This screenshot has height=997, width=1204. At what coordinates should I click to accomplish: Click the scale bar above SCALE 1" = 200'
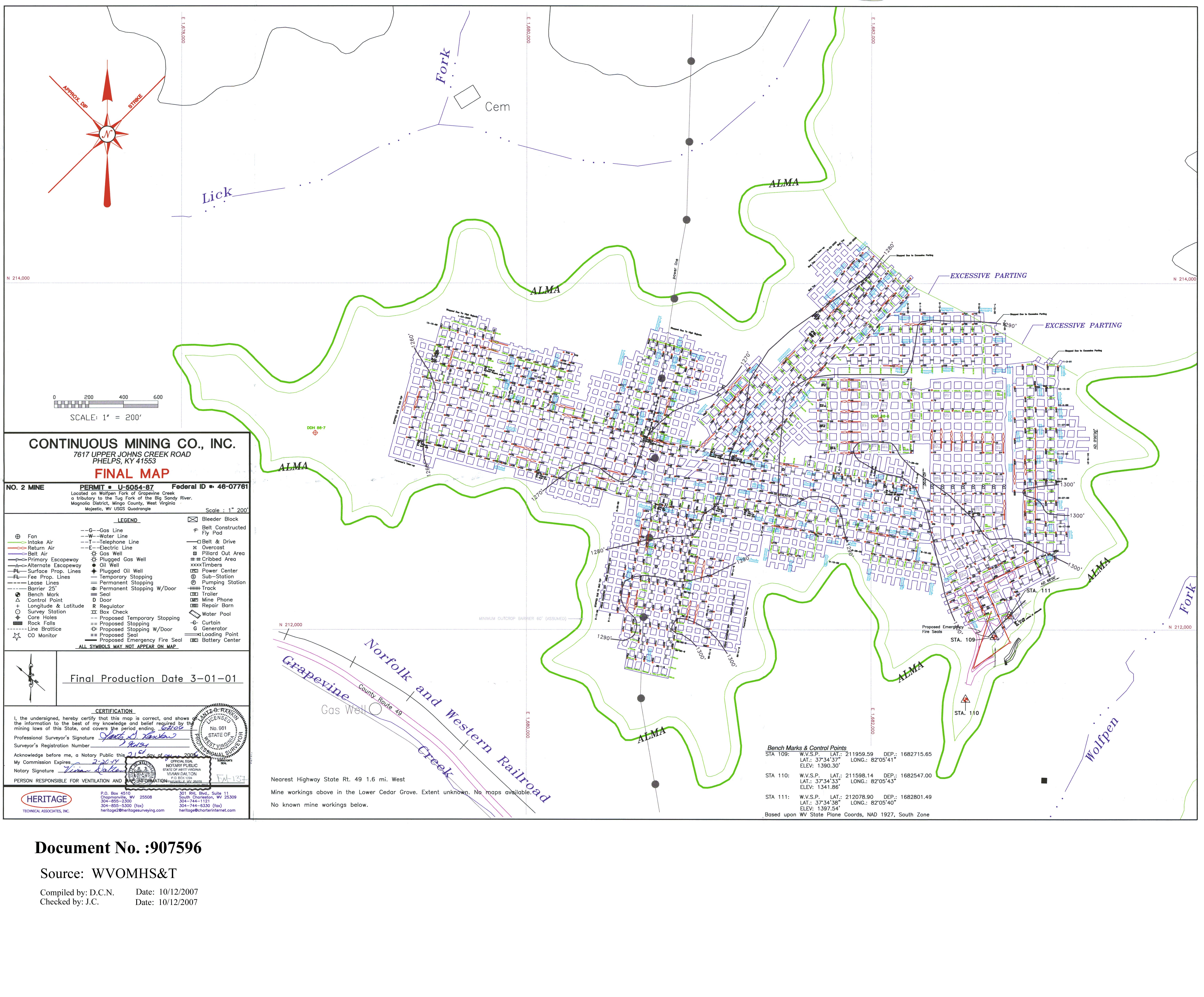pos(106,404)
